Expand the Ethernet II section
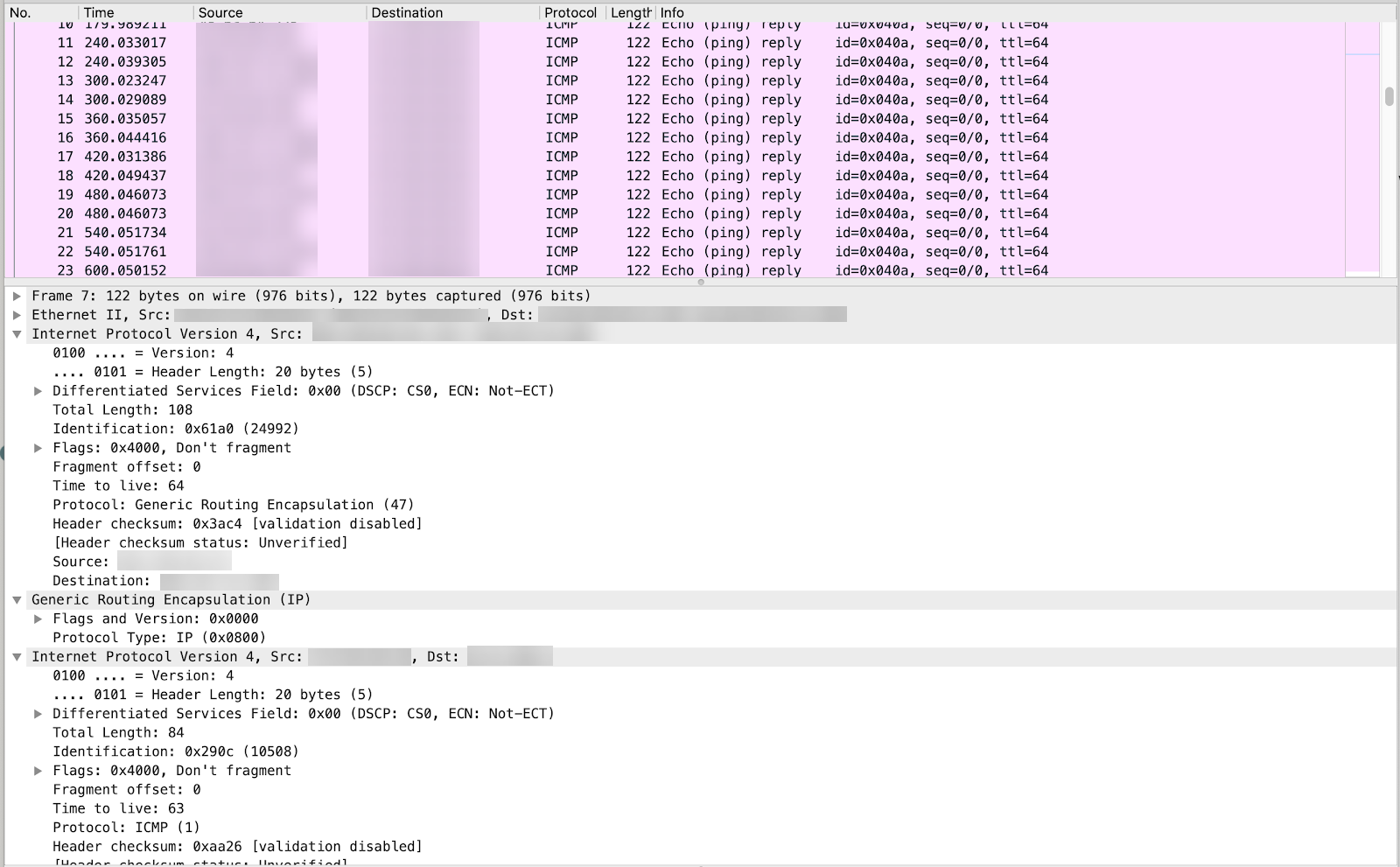This screenshot has width=1400, height=867. click(x=16, y=315)
